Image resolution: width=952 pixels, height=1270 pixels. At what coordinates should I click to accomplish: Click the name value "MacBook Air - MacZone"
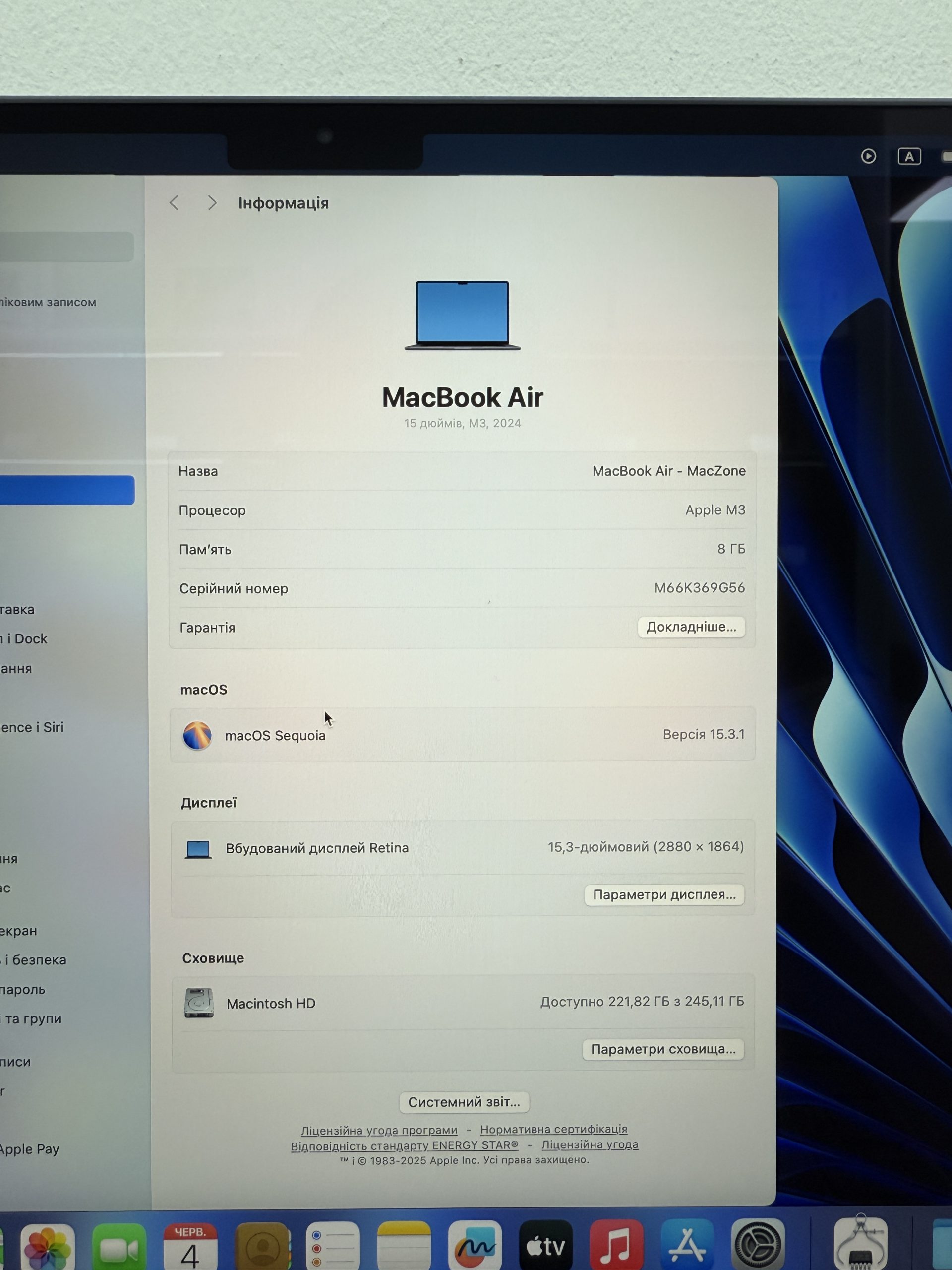tap(669, 471)
